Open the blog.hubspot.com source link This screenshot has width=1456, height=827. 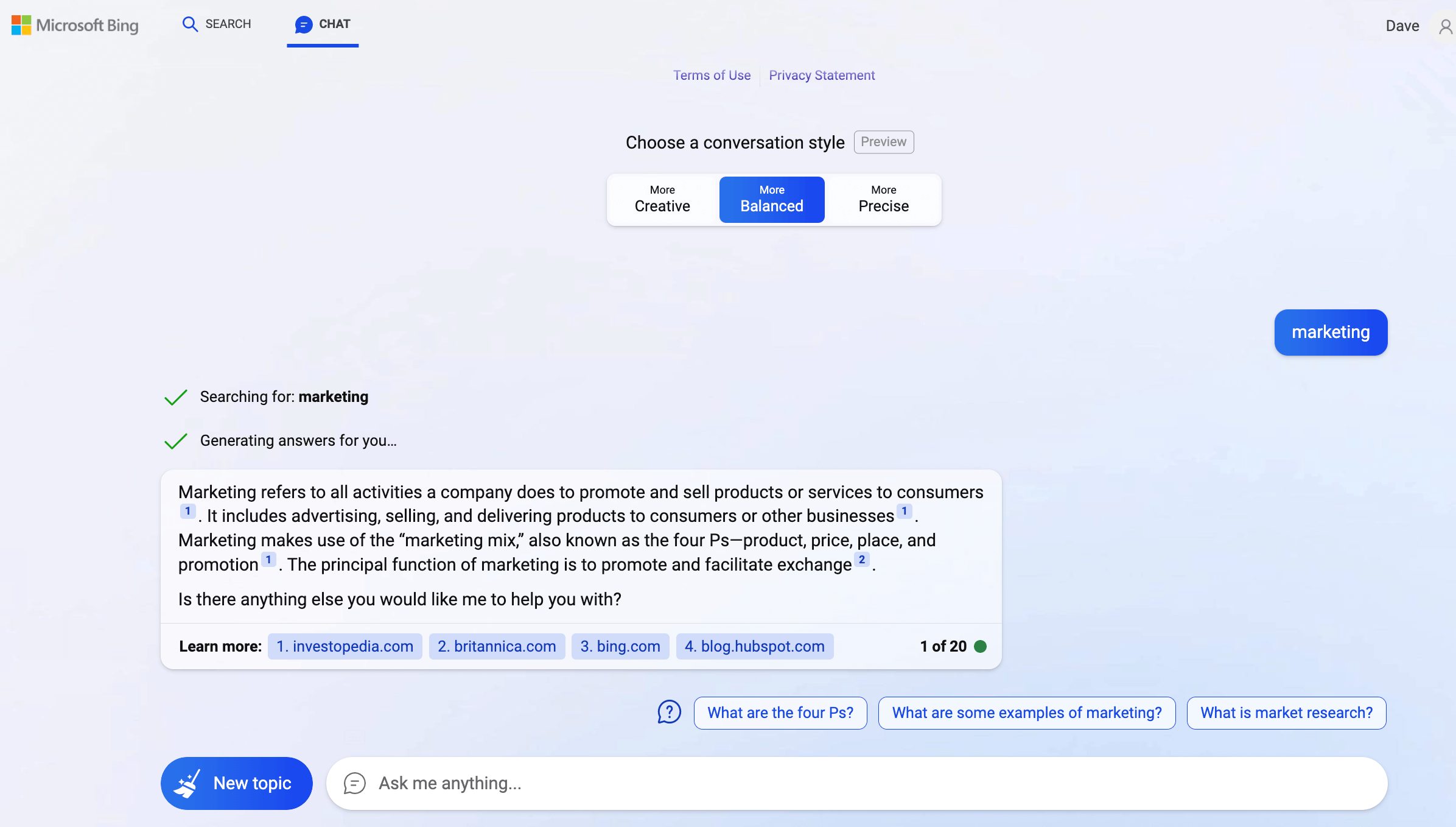coord(754,646)
